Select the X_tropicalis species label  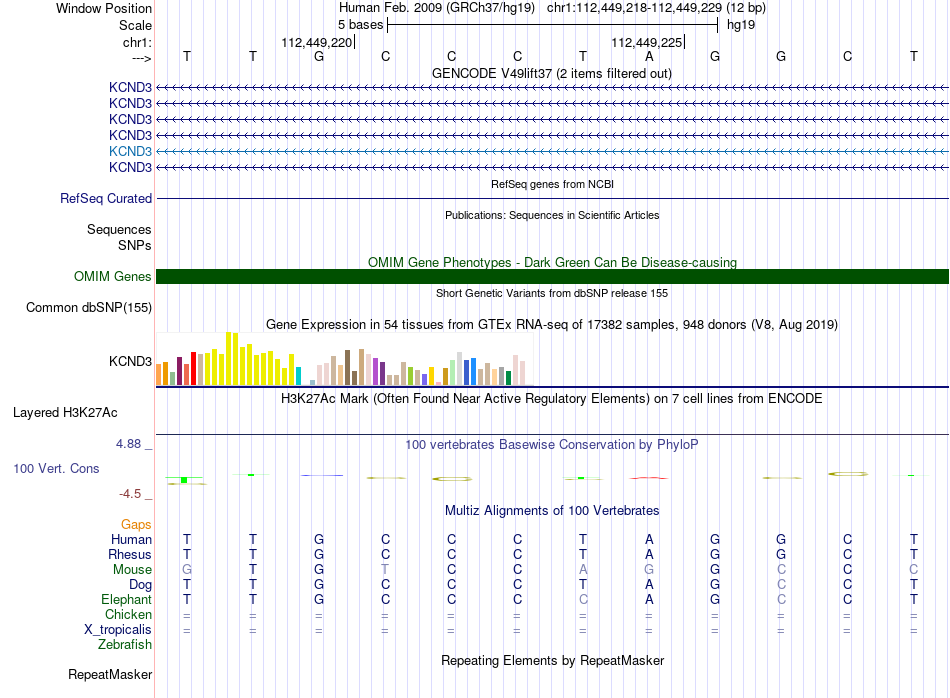[118, 630]
